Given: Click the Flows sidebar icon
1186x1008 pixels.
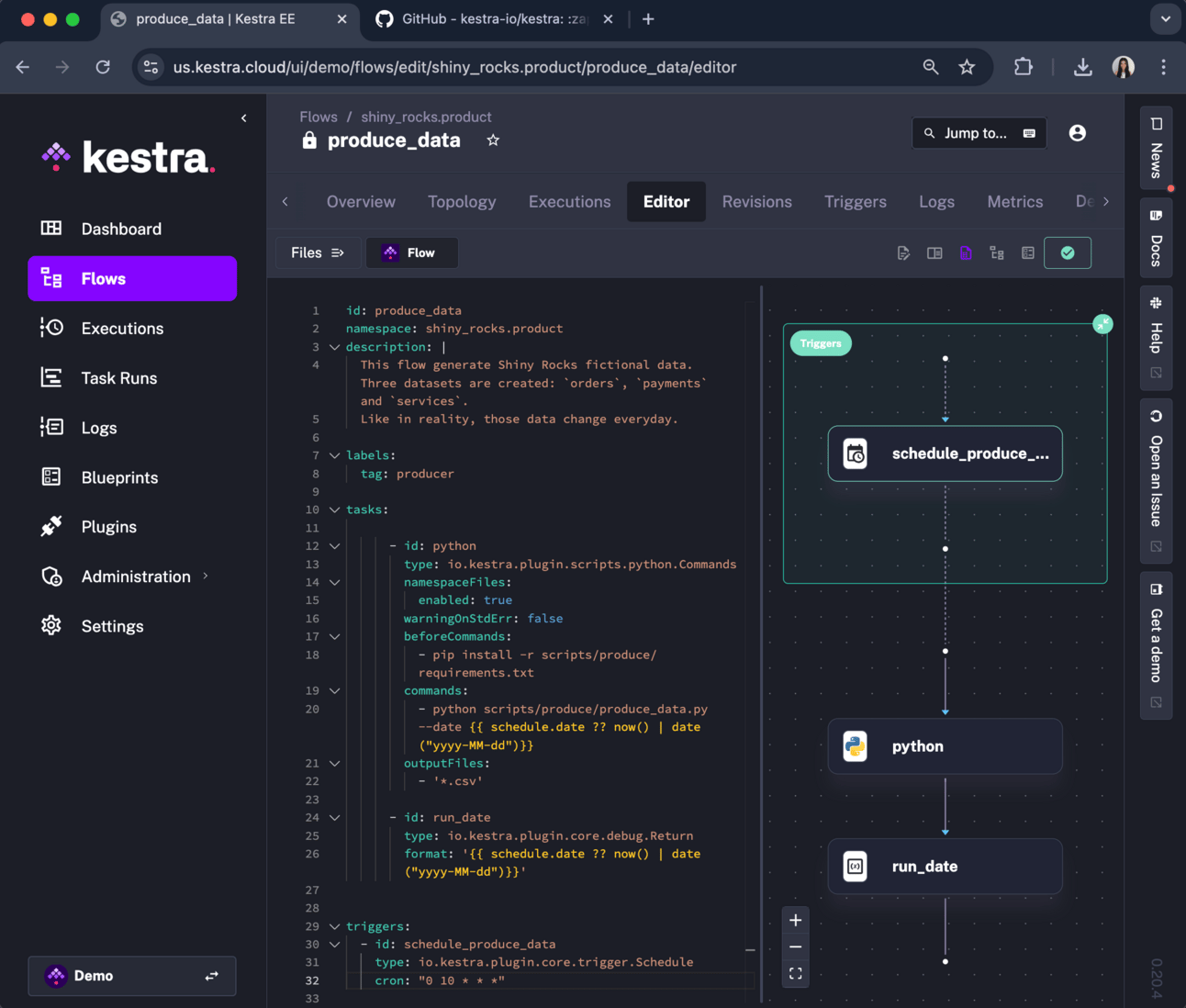Looking at the screenshot, I should (x=51, y=278).
